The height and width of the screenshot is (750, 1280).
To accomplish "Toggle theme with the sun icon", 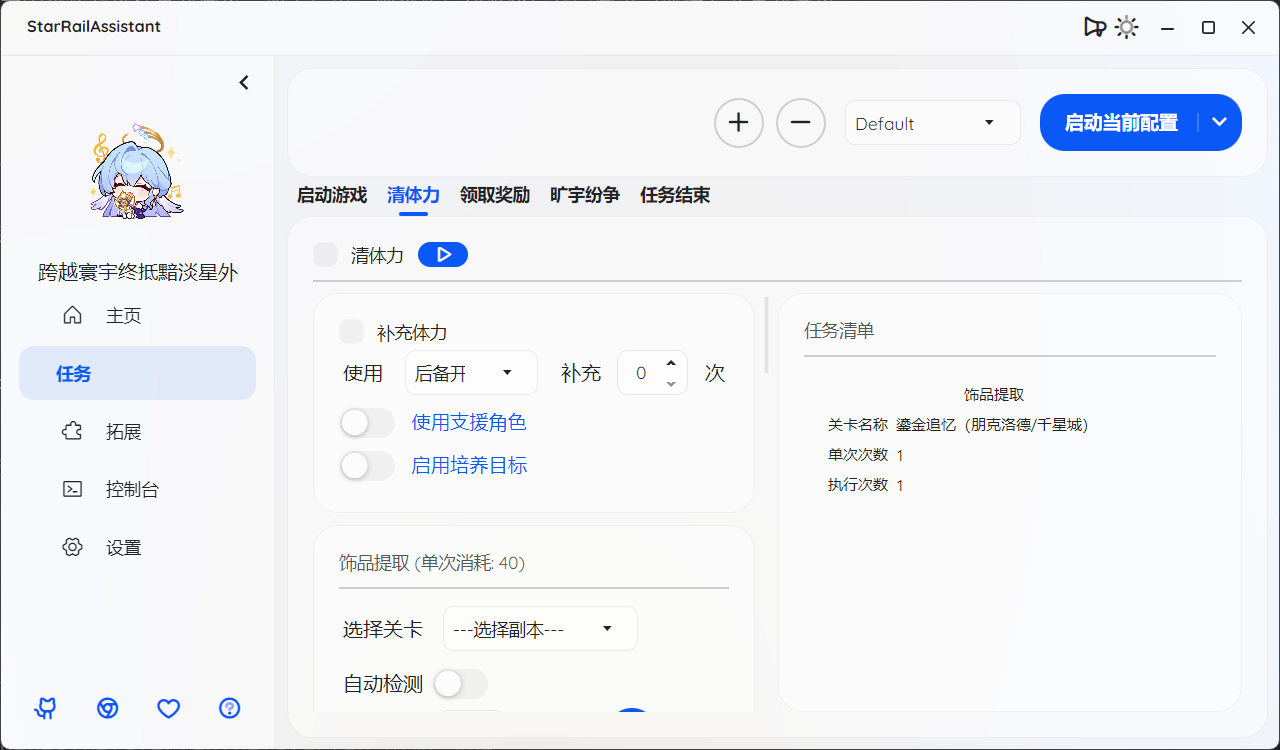I will (x=1126, y=27).
